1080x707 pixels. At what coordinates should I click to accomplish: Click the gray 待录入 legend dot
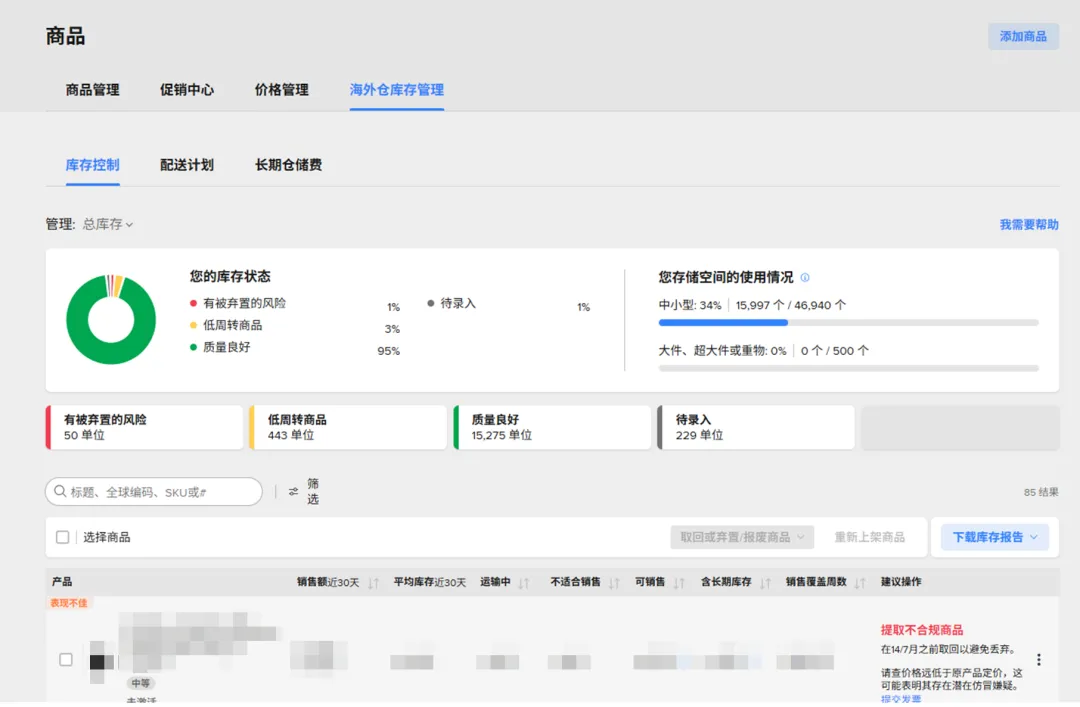(430, 303)
